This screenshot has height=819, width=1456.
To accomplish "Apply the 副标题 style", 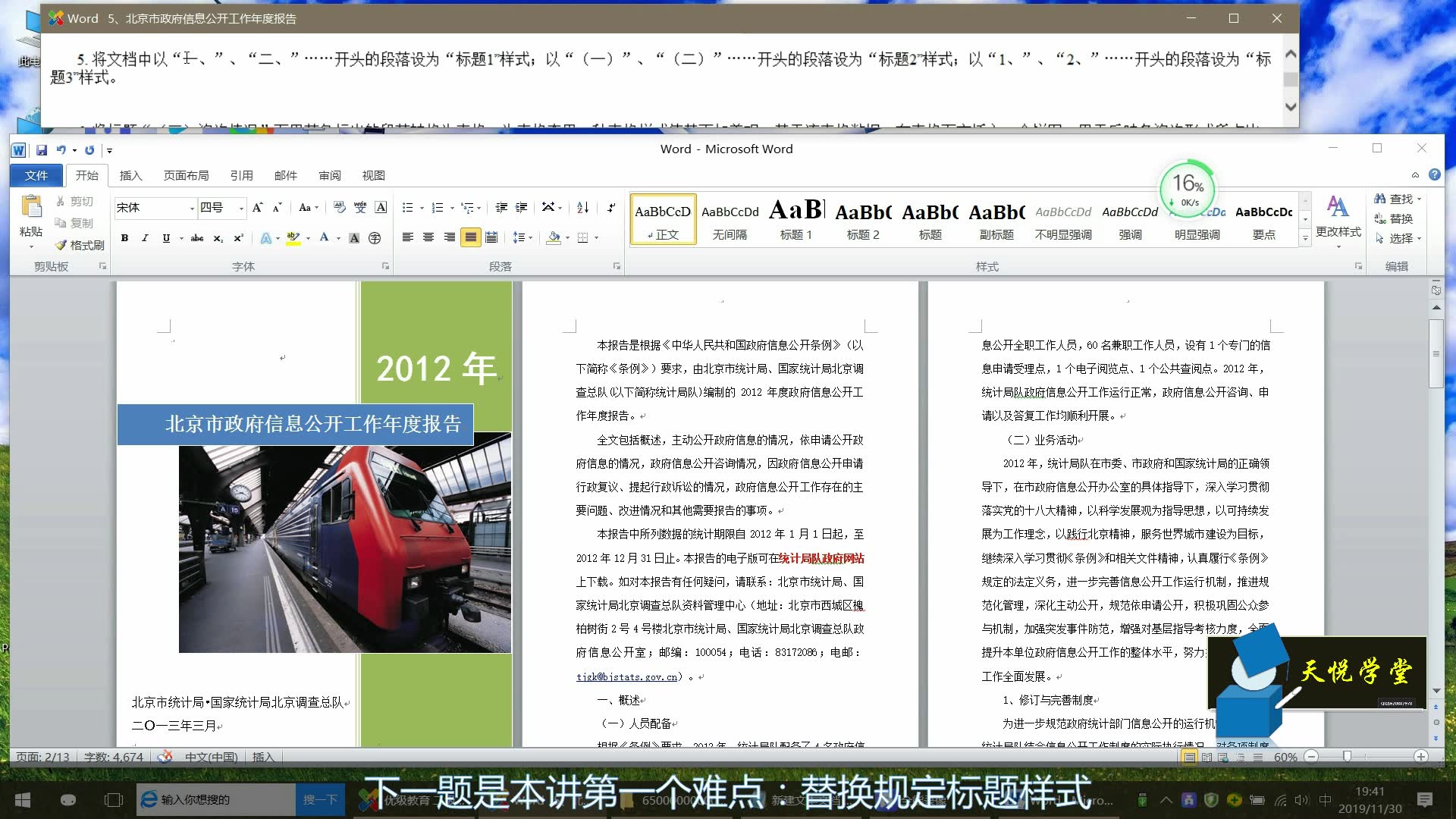I will click(996, 218).
